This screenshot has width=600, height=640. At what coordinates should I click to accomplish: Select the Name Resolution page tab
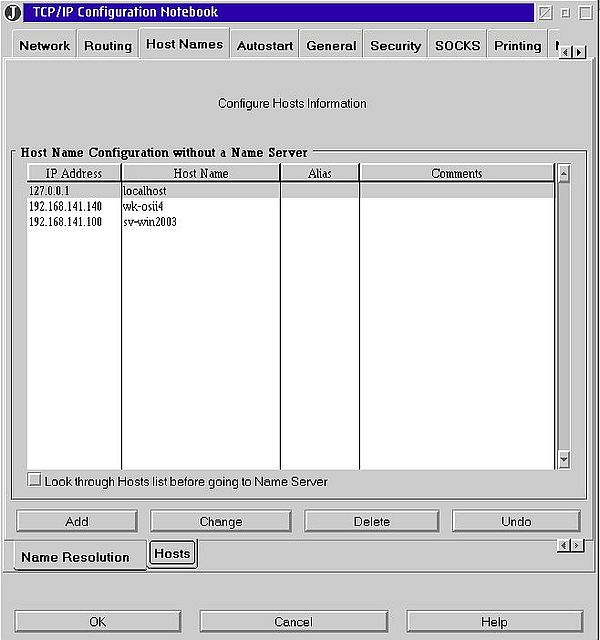click(x=75, y=557)
